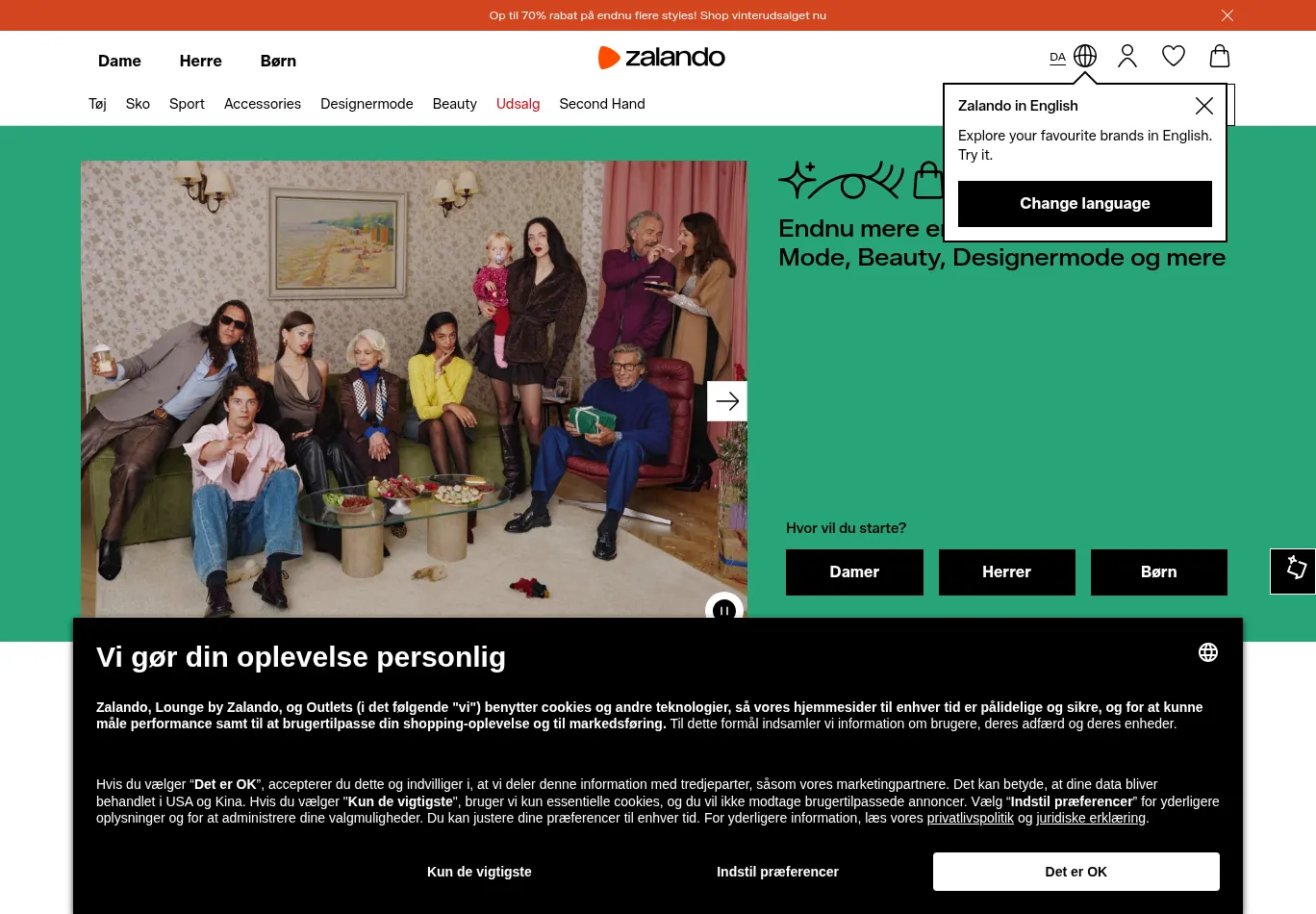
Task: Click the globe icon in cookie banner
Action: coord(1208,652)
